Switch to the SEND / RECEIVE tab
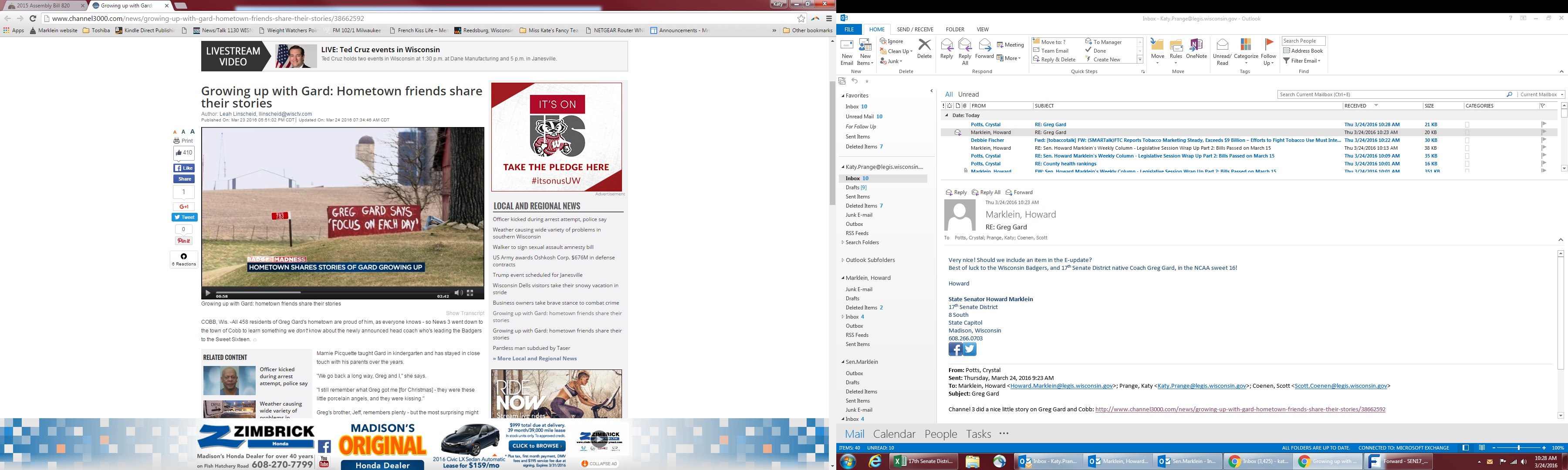 (x=915, y=29)
